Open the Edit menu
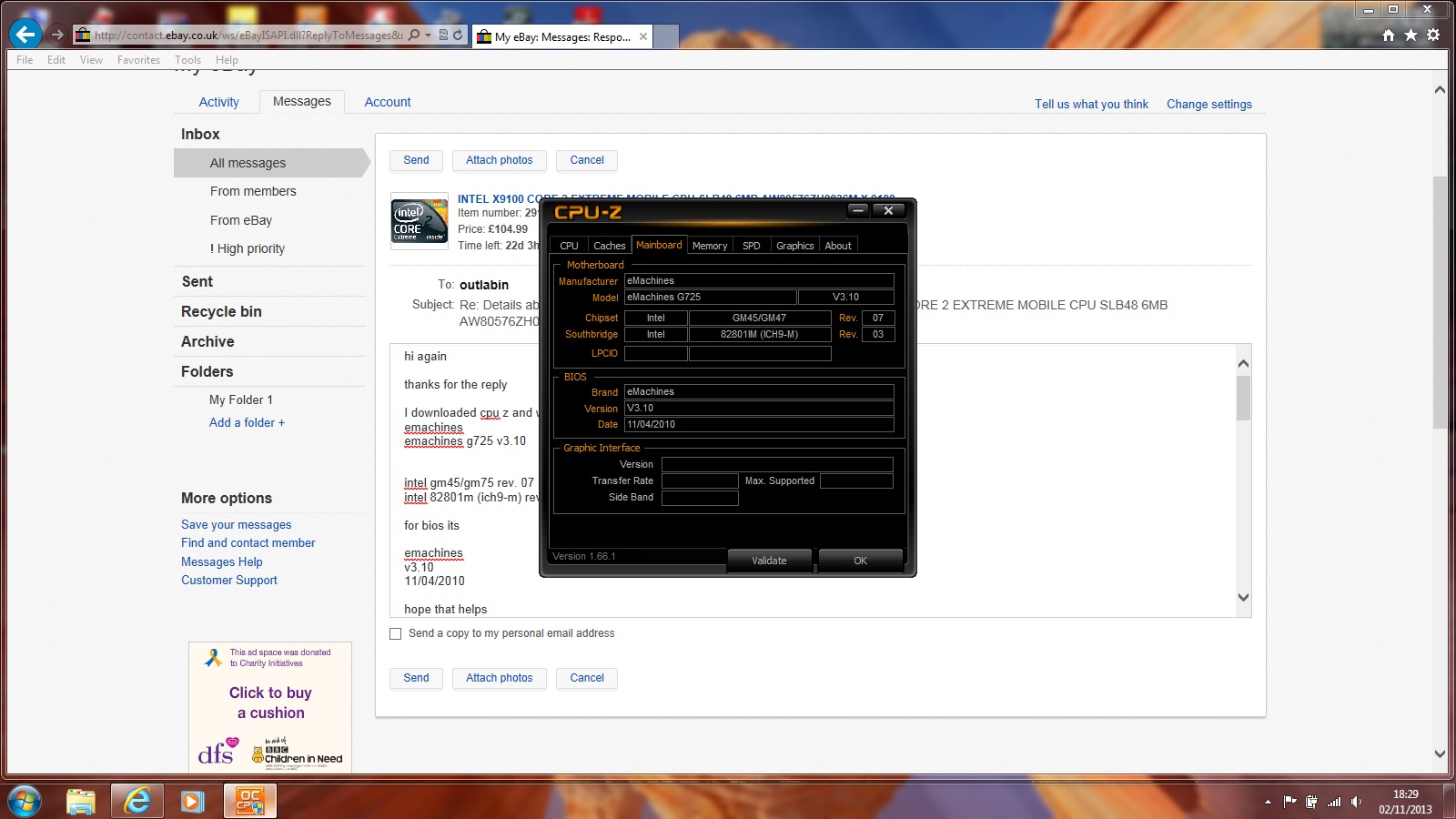This screenshot has height=819, width=1456. point(56,60)
